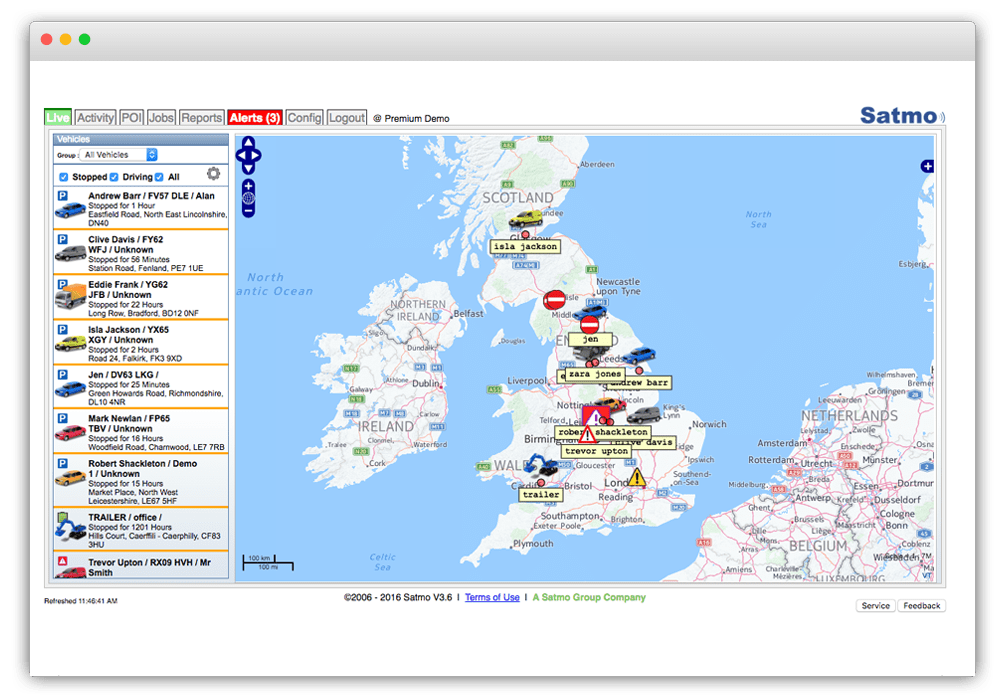Viewport: 1000px width, 700px height.
Task: Reset map view with the globe icon
Action: 248,196
